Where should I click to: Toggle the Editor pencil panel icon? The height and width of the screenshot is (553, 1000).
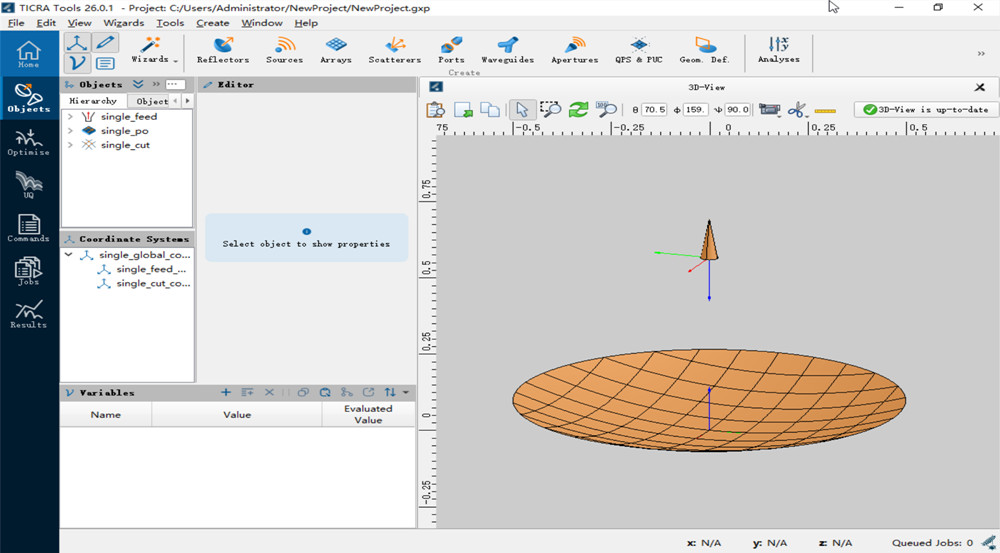click(105, 43)
